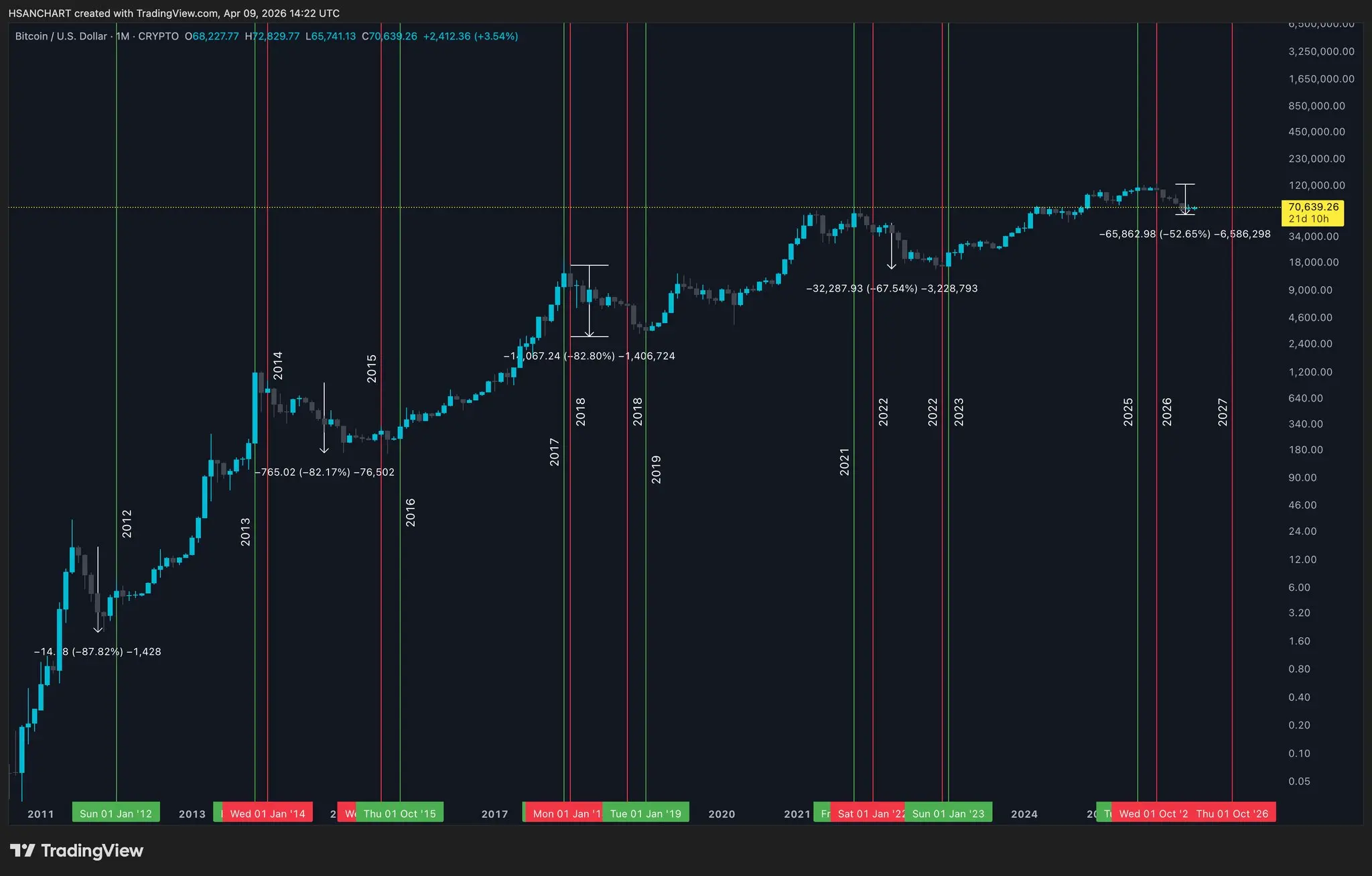Click the TradingView logo at bottom left
The image size is (1372, 876).
click(76, 851)
